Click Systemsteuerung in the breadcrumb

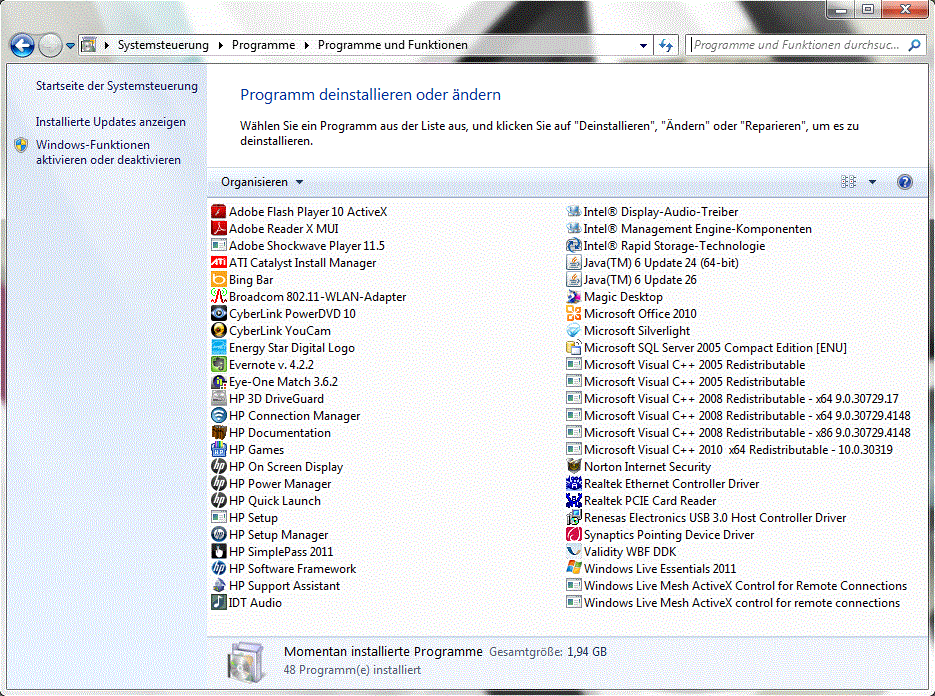pos(163,45)
